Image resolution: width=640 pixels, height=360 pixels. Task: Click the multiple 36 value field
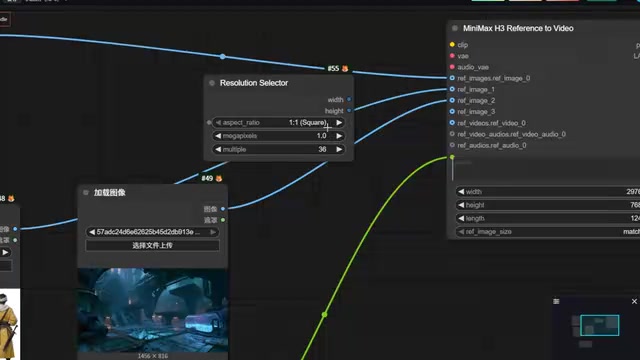click(278, 149)
